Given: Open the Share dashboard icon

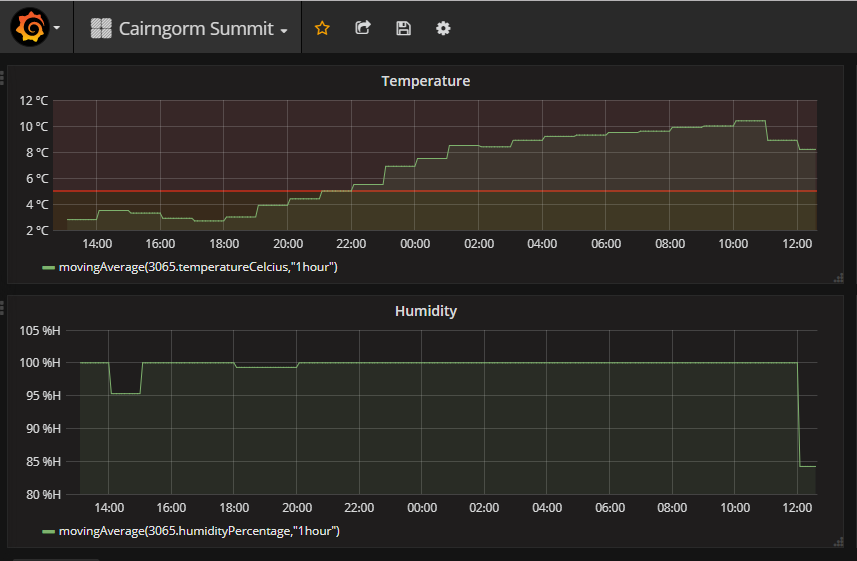Looking at the screenshot, I should (363, 29).
